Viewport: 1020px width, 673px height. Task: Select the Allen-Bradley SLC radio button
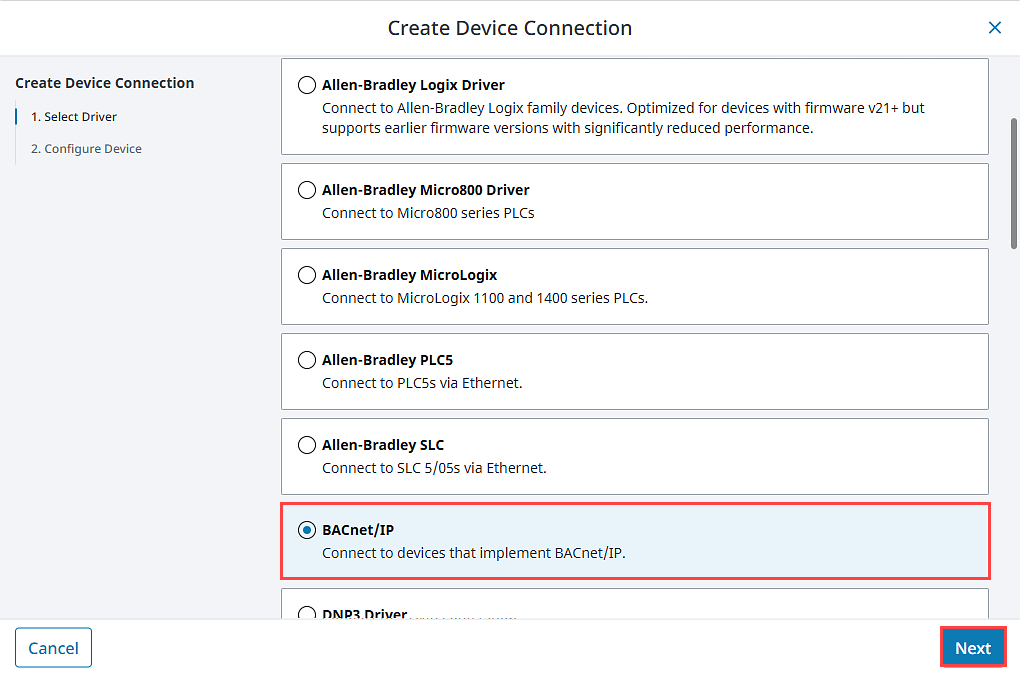tap(306, 445)
